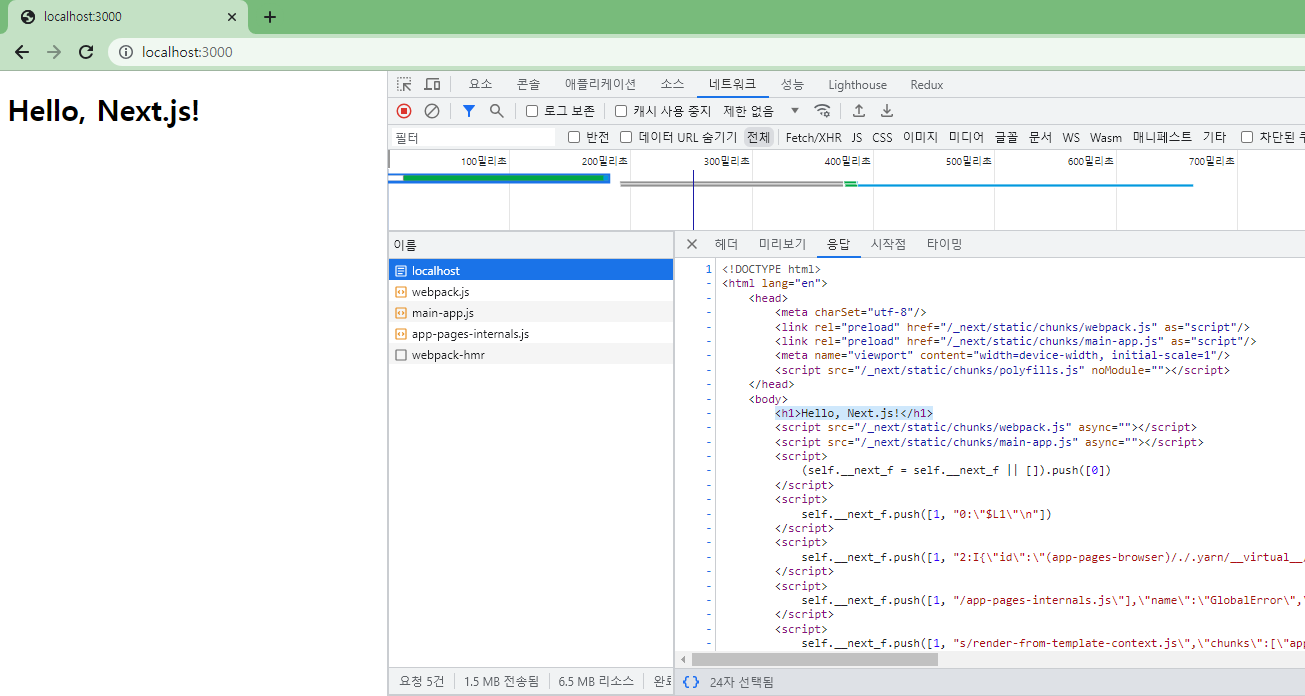
Task: Click the 필터 text input field
Action: (473, 137)
